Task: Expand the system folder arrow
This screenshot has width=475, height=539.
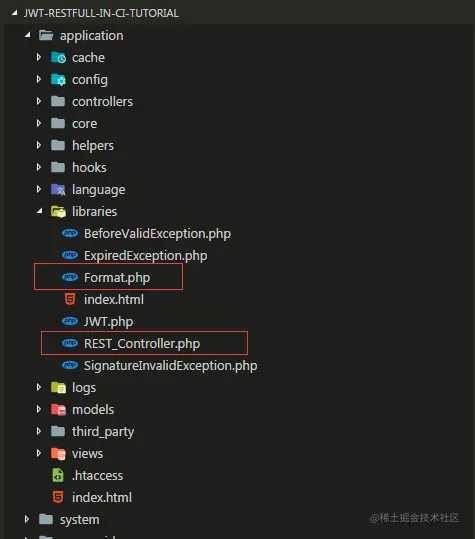Action: 26,519
